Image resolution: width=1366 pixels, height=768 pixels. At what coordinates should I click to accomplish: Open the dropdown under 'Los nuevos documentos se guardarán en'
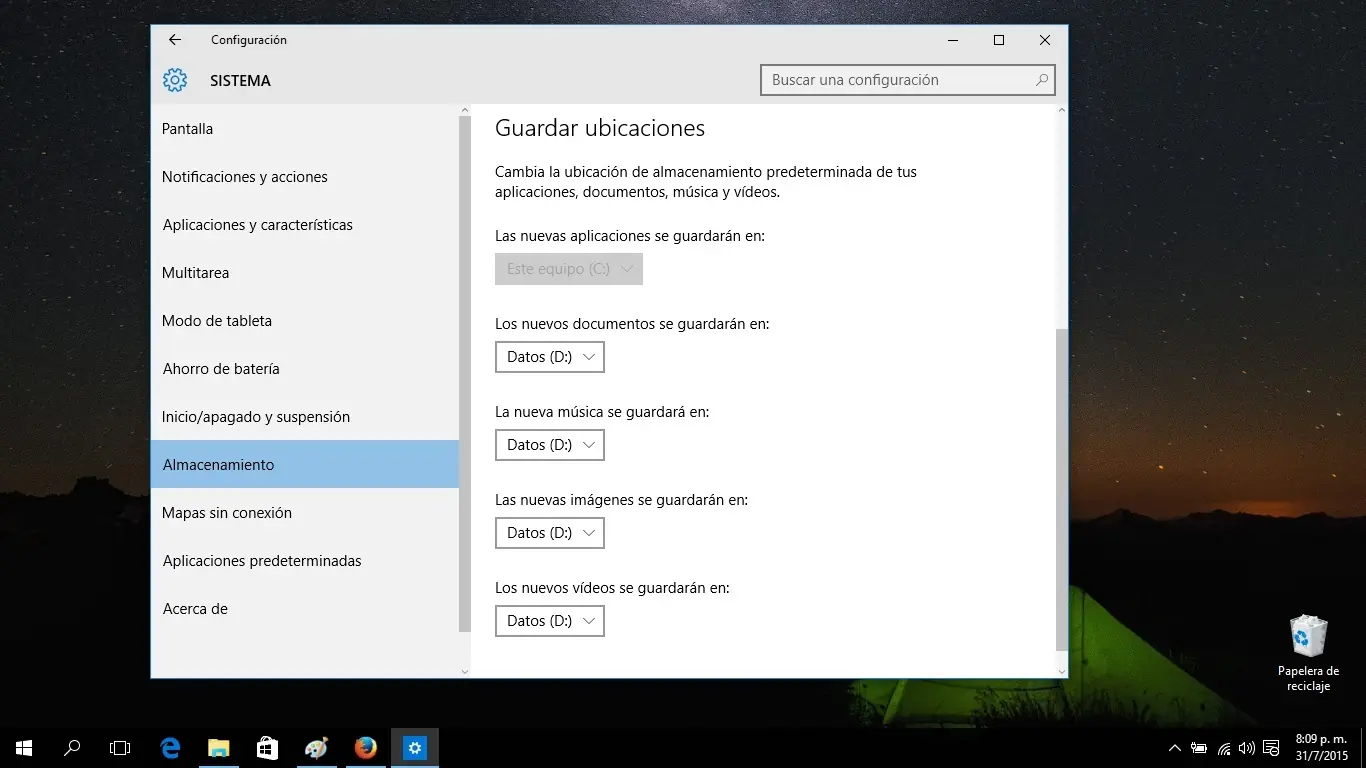pyautogui.click(x=549, y=356)
